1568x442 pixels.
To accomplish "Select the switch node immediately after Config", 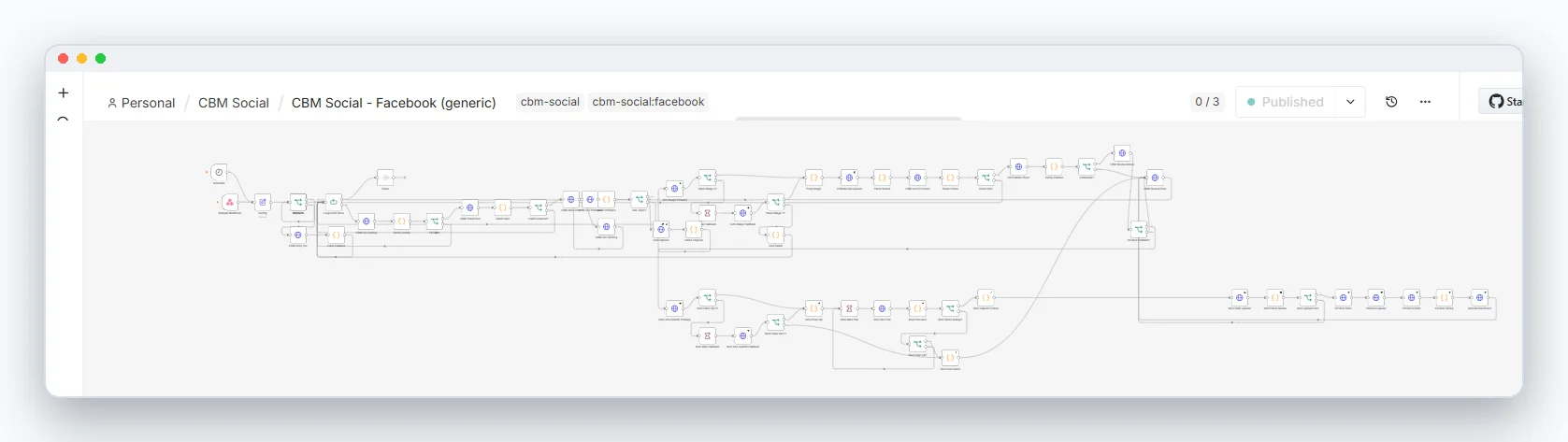I will pos(298,202).
